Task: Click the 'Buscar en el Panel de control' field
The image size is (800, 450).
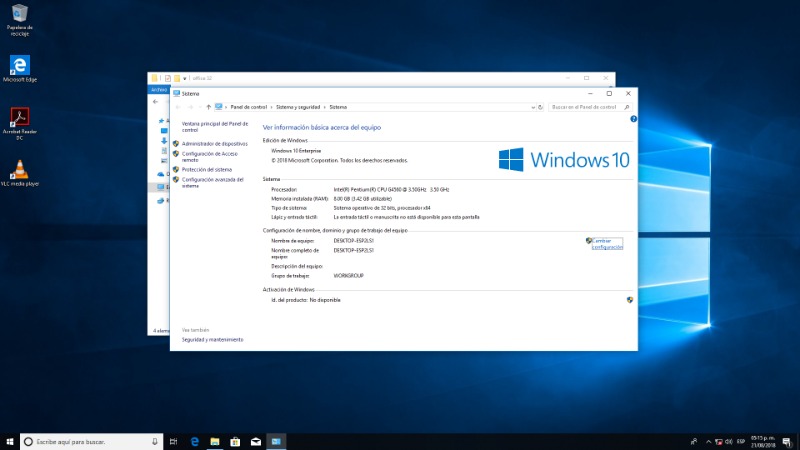Action: 588,106
